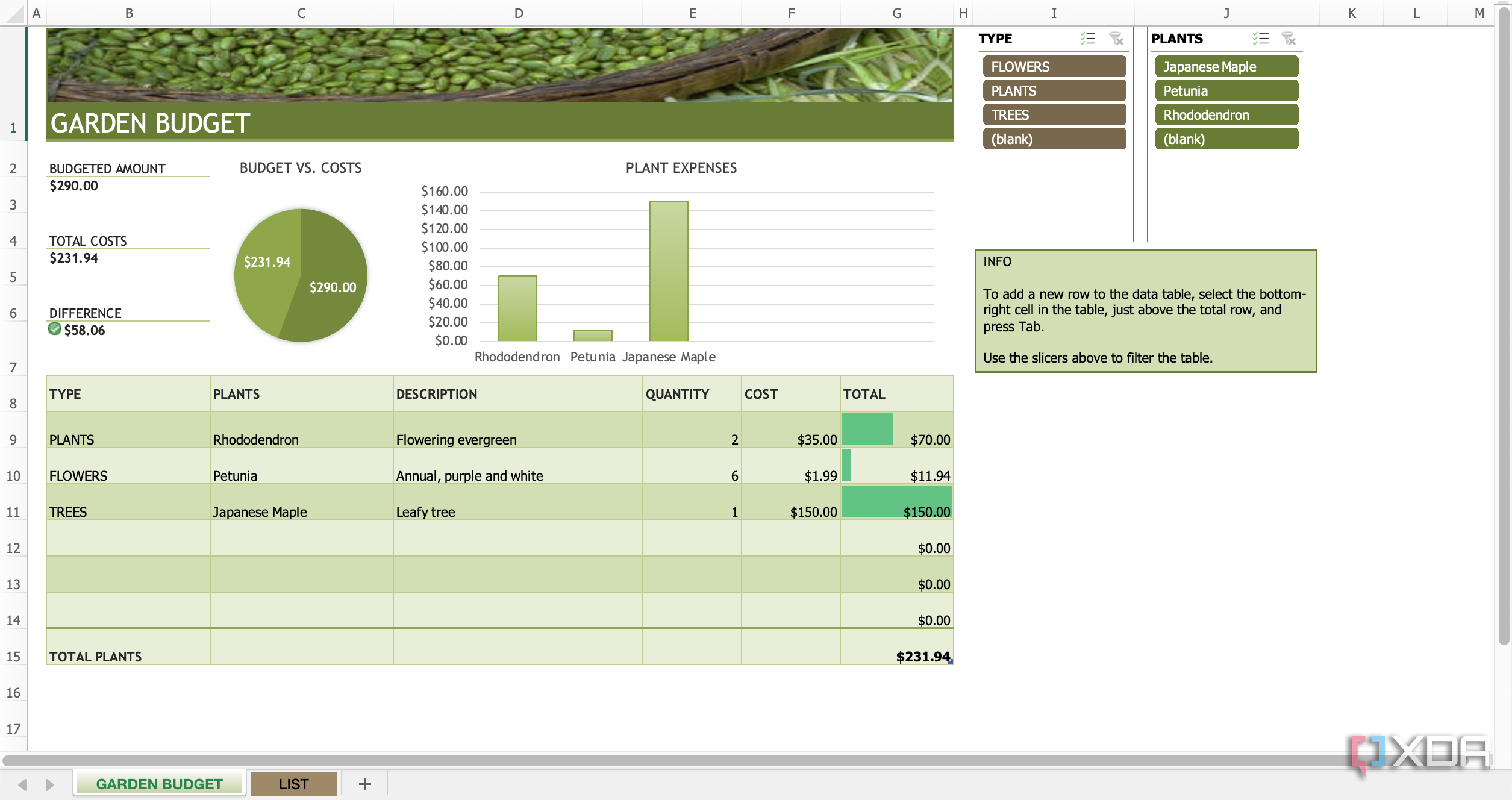Toggle the Petunia filter in the PLANTS slicer
The height and width of the screenshot is (800, 1512).
pos(1226,90)
